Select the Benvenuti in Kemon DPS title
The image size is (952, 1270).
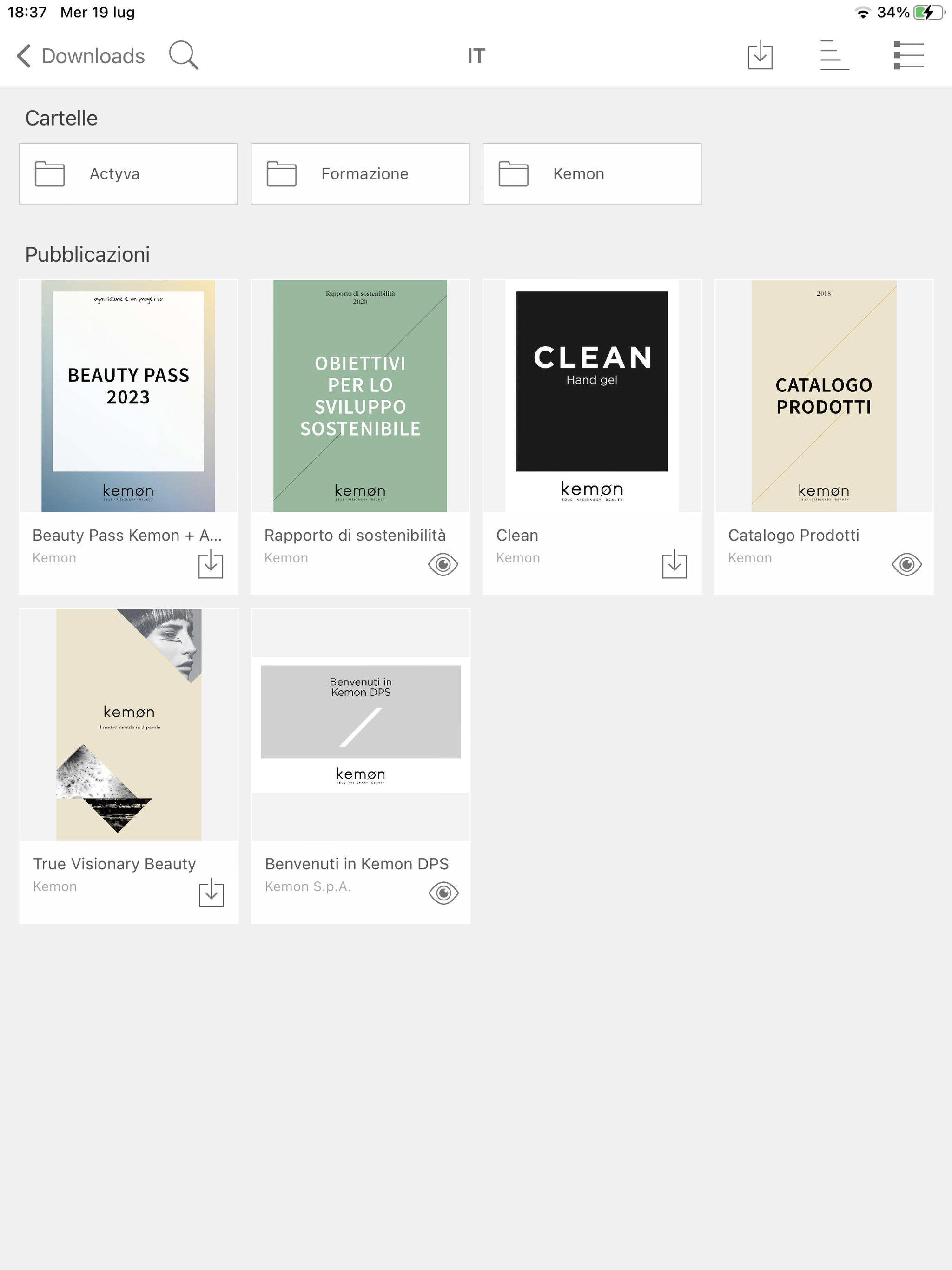coord(357,864)
